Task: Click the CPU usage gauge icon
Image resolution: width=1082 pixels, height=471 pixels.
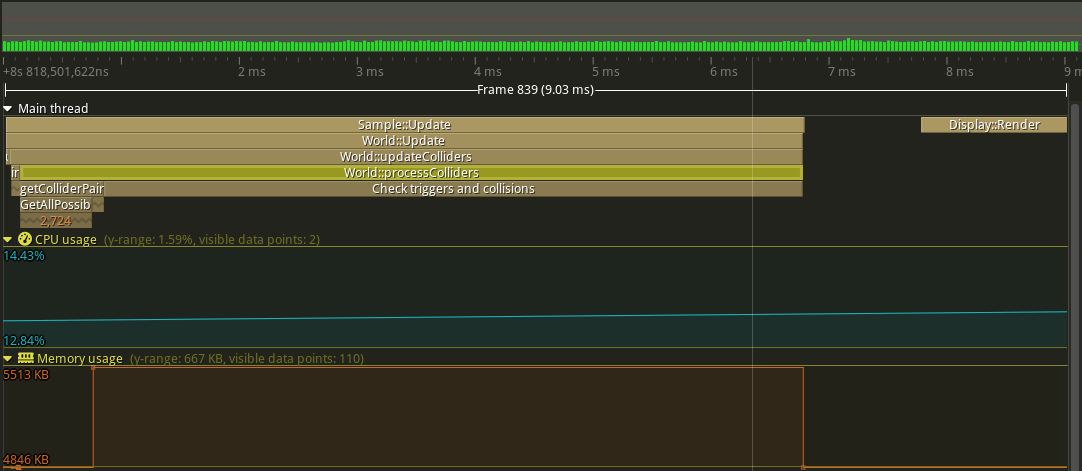Action: [x=25, y=239]
